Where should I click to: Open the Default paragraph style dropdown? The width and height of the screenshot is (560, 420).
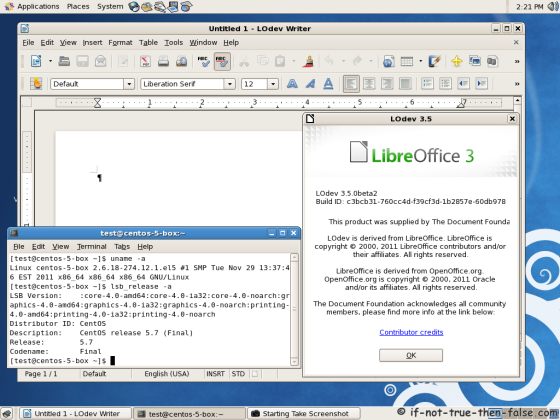tap(129, 84)
